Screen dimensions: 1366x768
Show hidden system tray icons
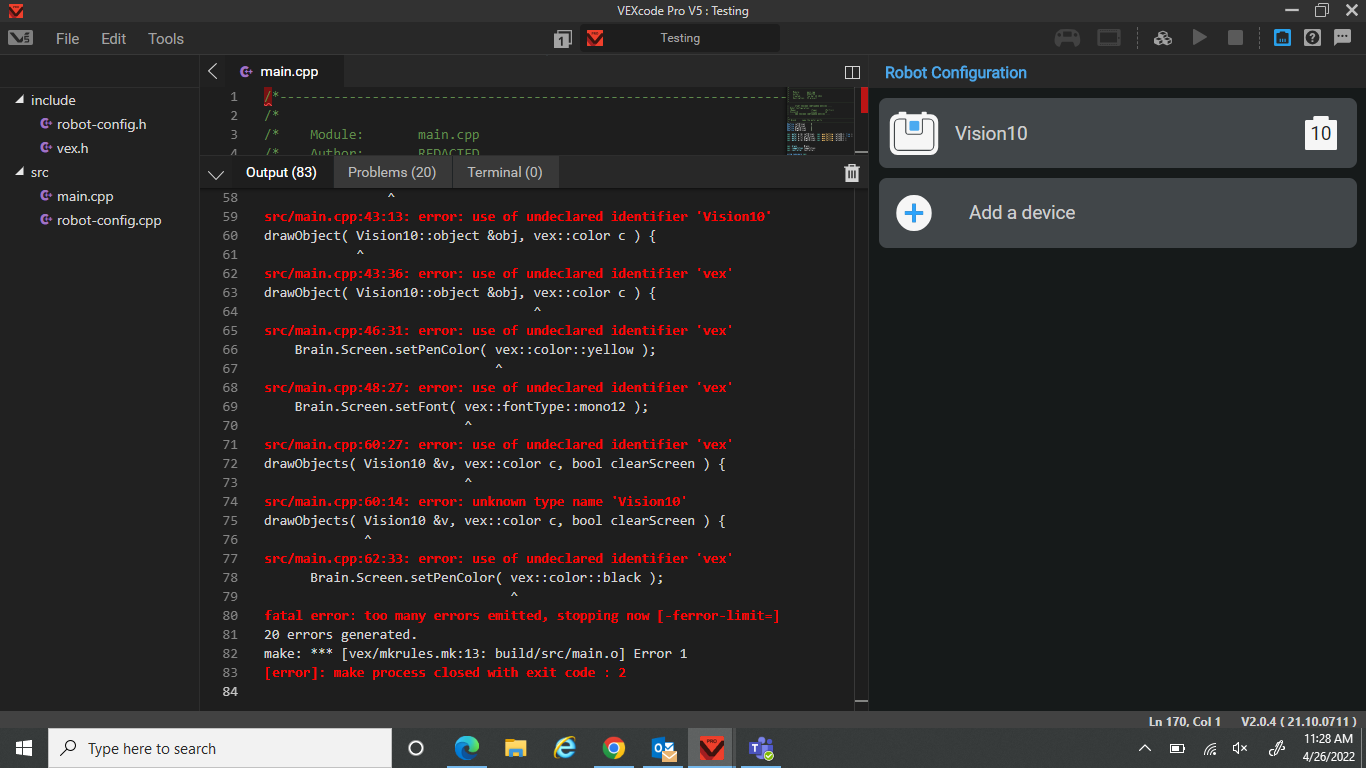1145,748
